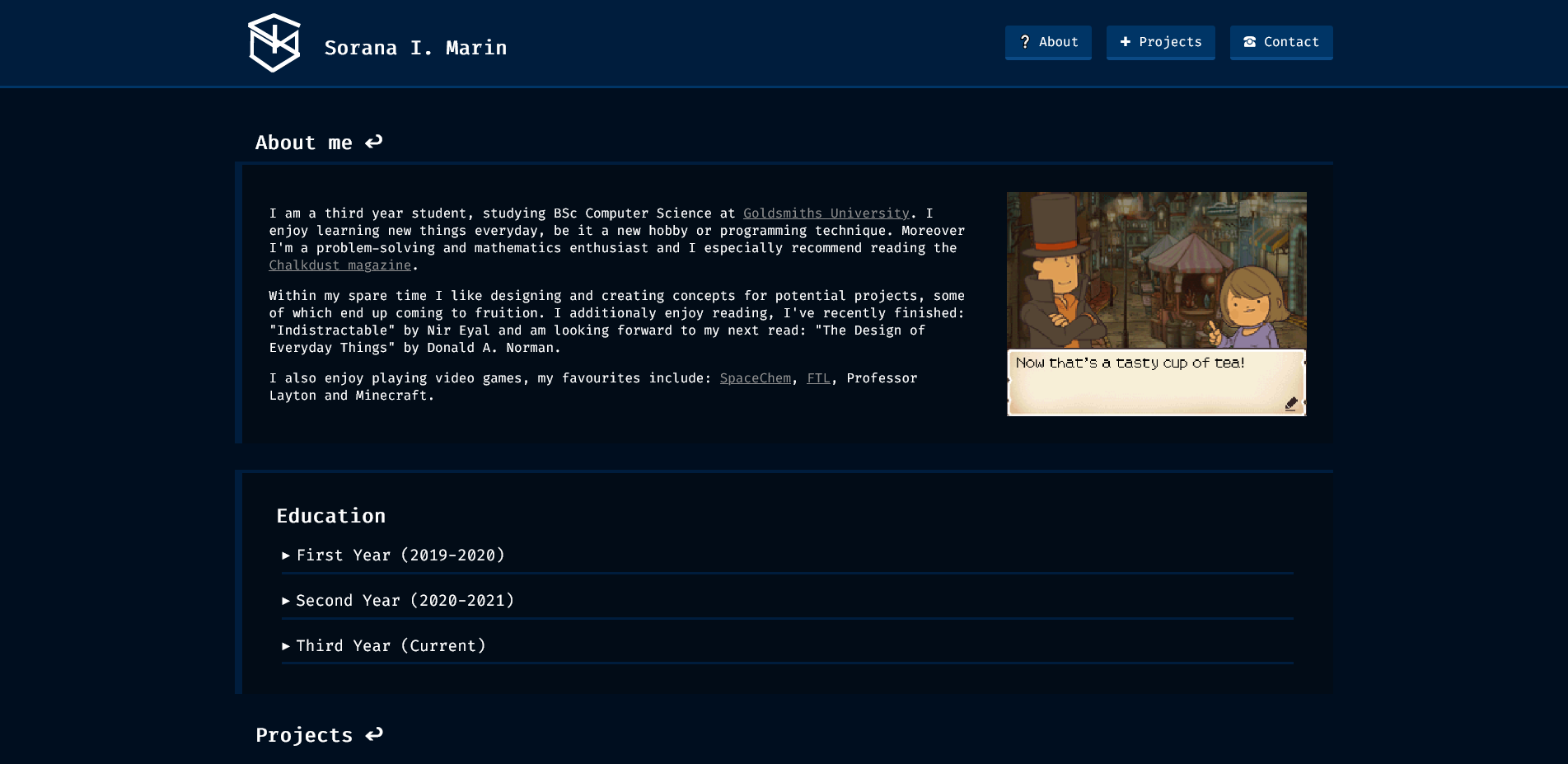Click the Education heading
Screen dimensions: 1568x764
[331, 516]
